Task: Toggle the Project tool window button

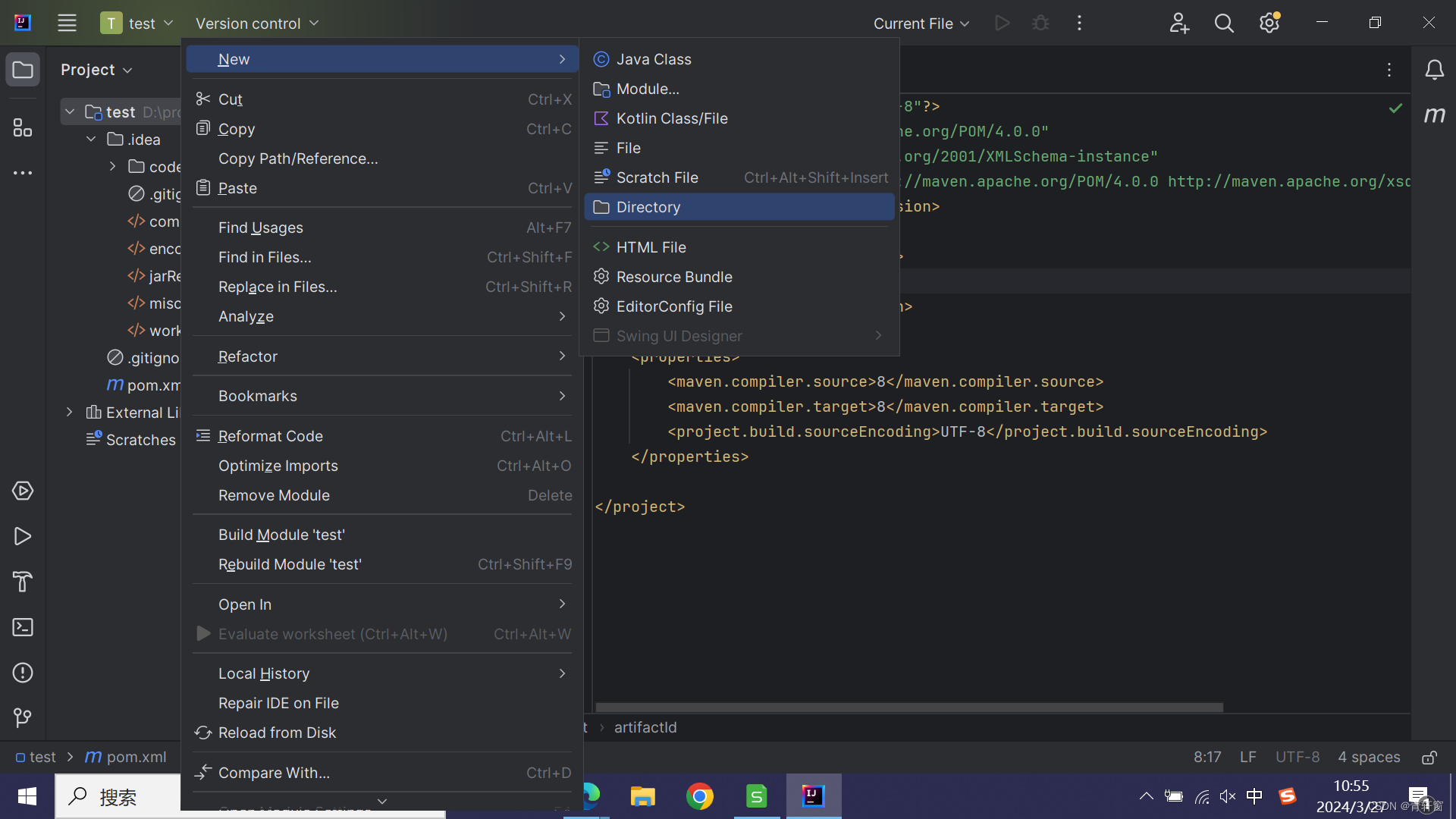Action: point(23,70)
